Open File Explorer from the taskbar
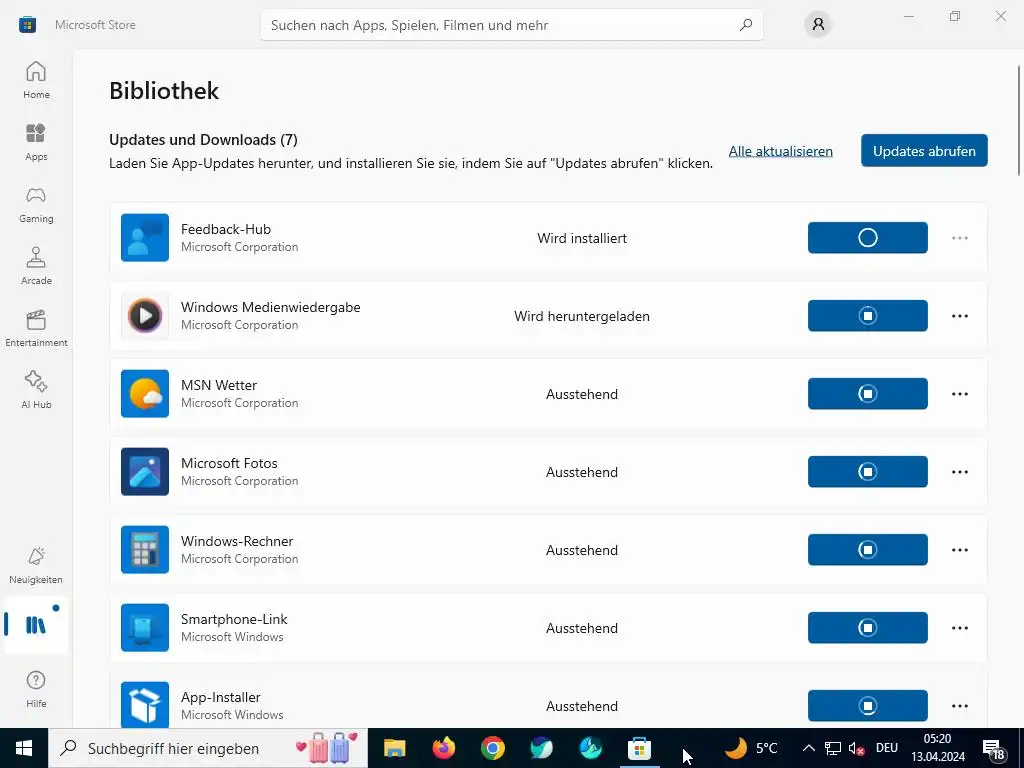The image size is (1024, 768). [394, 748]
